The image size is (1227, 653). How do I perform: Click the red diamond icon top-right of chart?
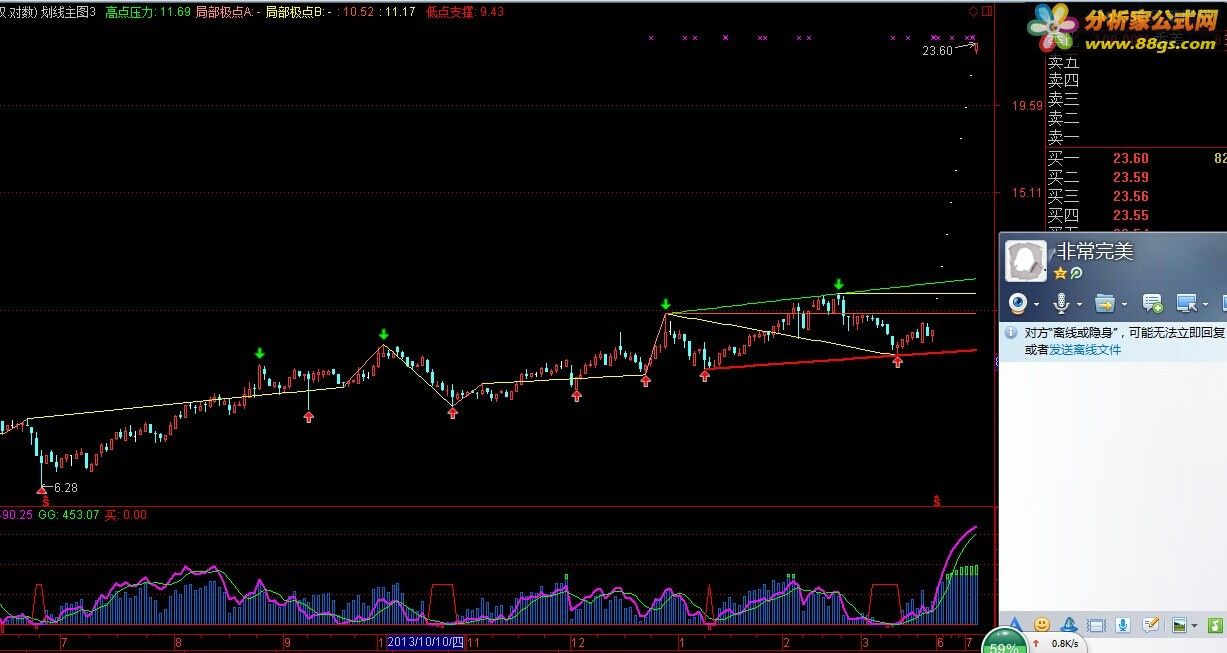coord(973,11)
